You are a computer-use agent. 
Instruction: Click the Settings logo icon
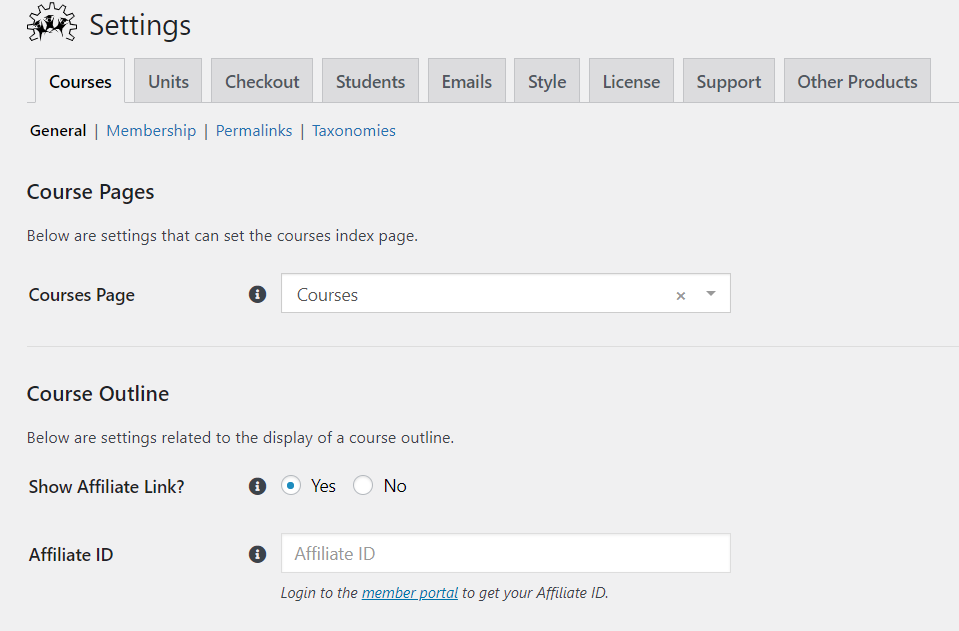point(52,23)
